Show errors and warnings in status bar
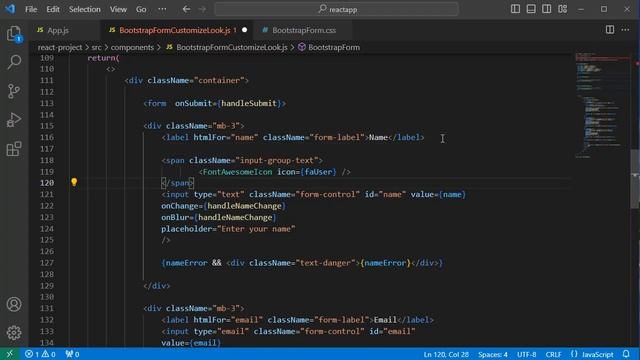640x360 pixels. coord(40,354)
